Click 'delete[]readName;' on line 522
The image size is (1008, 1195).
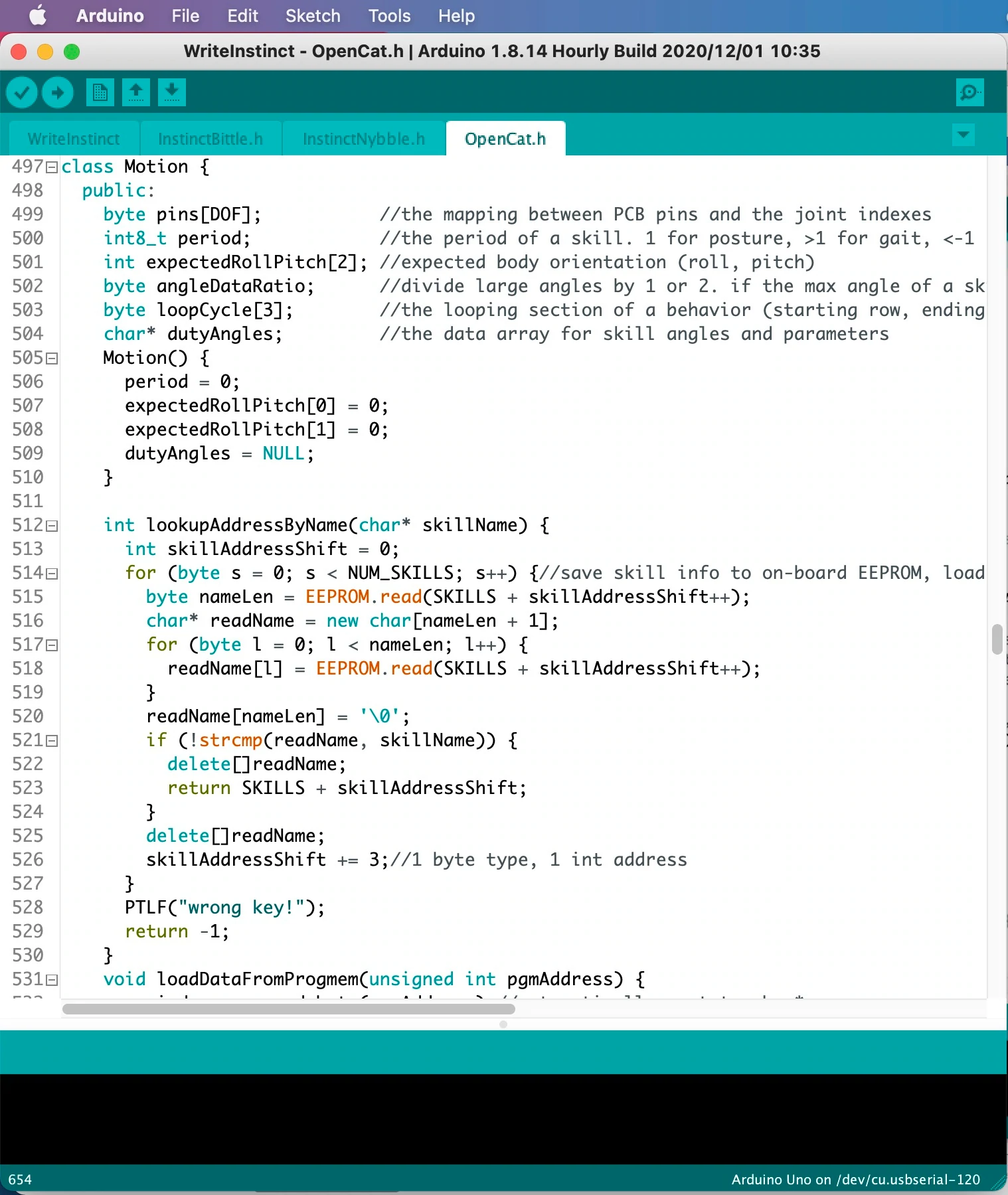tap(256, 764)
